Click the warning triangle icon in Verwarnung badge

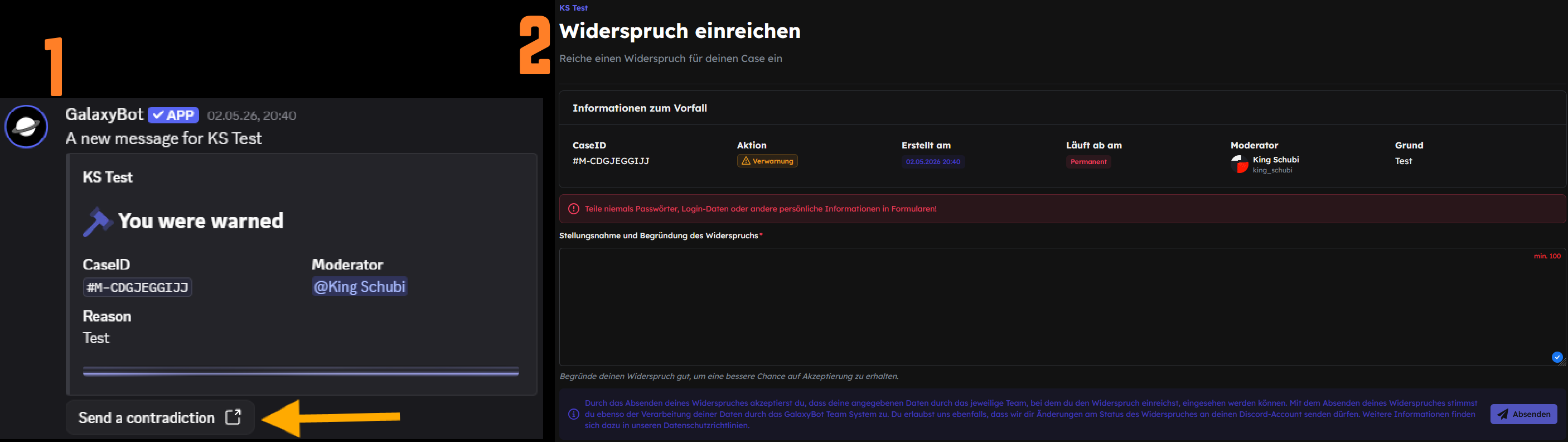pos(746,161)
